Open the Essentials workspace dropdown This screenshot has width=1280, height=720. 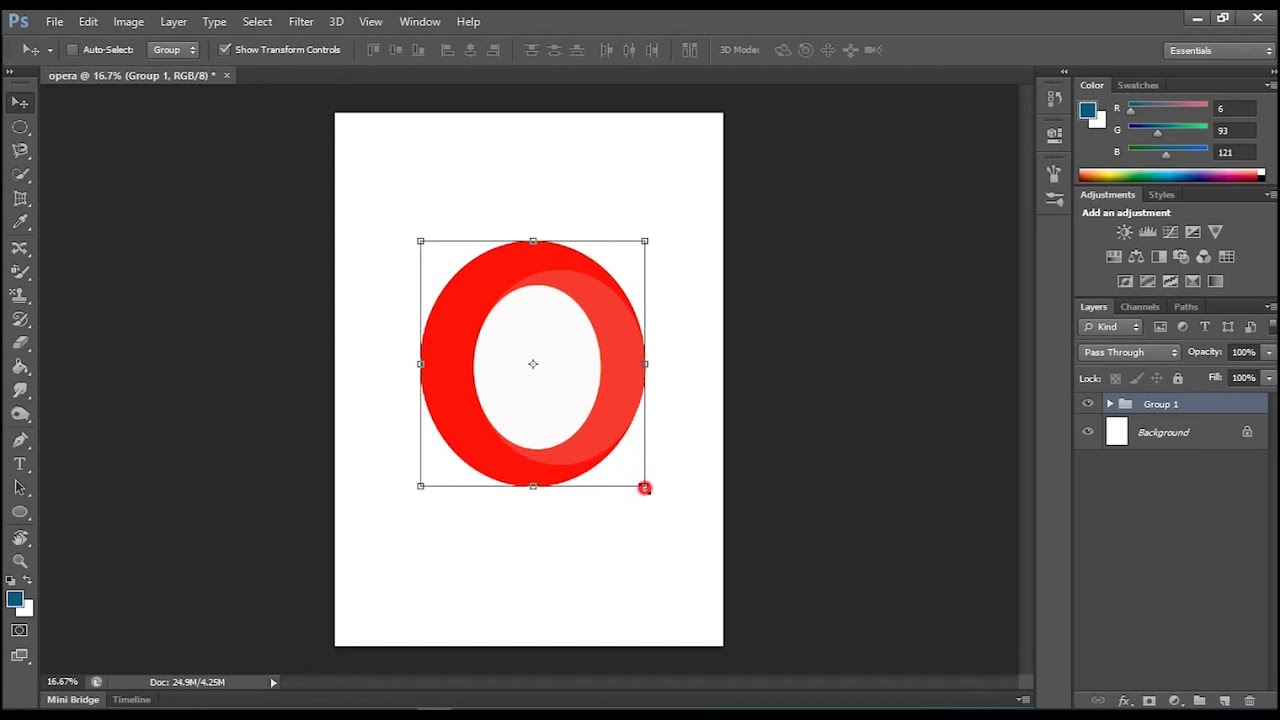(x=1220, y=50)
